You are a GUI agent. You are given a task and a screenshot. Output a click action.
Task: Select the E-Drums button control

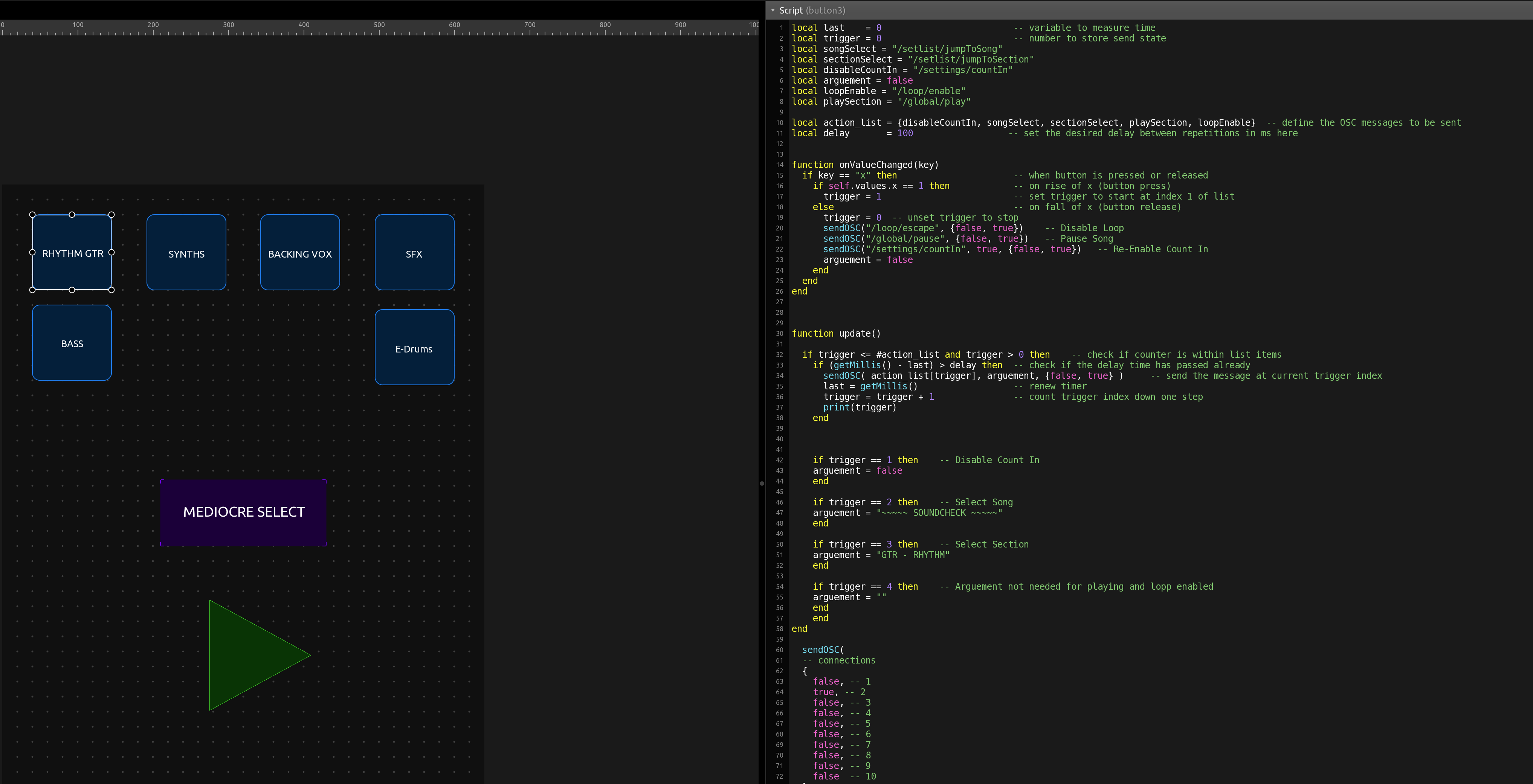click(414, 348)
